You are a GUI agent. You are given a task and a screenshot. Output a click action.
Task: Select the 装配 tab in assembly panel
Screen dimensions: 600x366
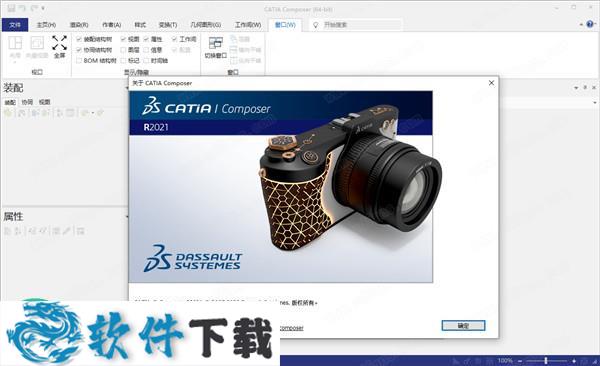tap(10, 102)
